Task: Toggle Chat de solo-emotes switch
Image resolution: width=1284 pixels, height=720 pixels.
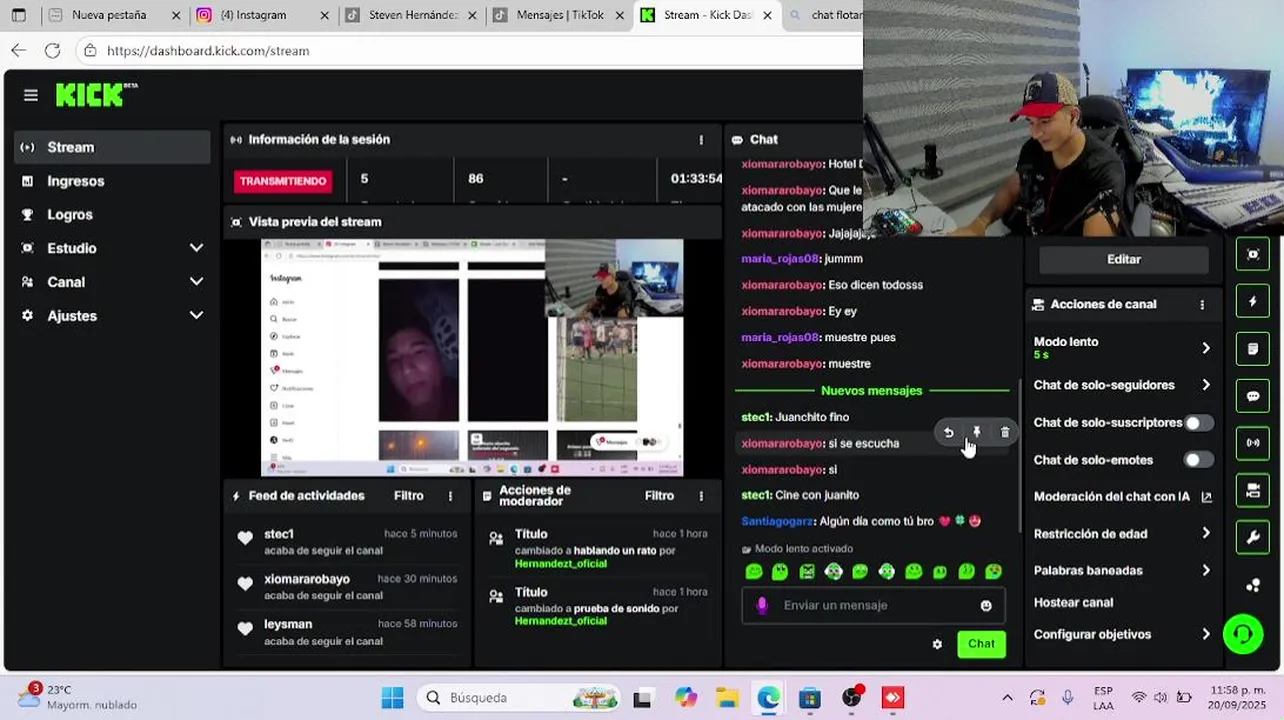Action: [x=1198, y=460]
